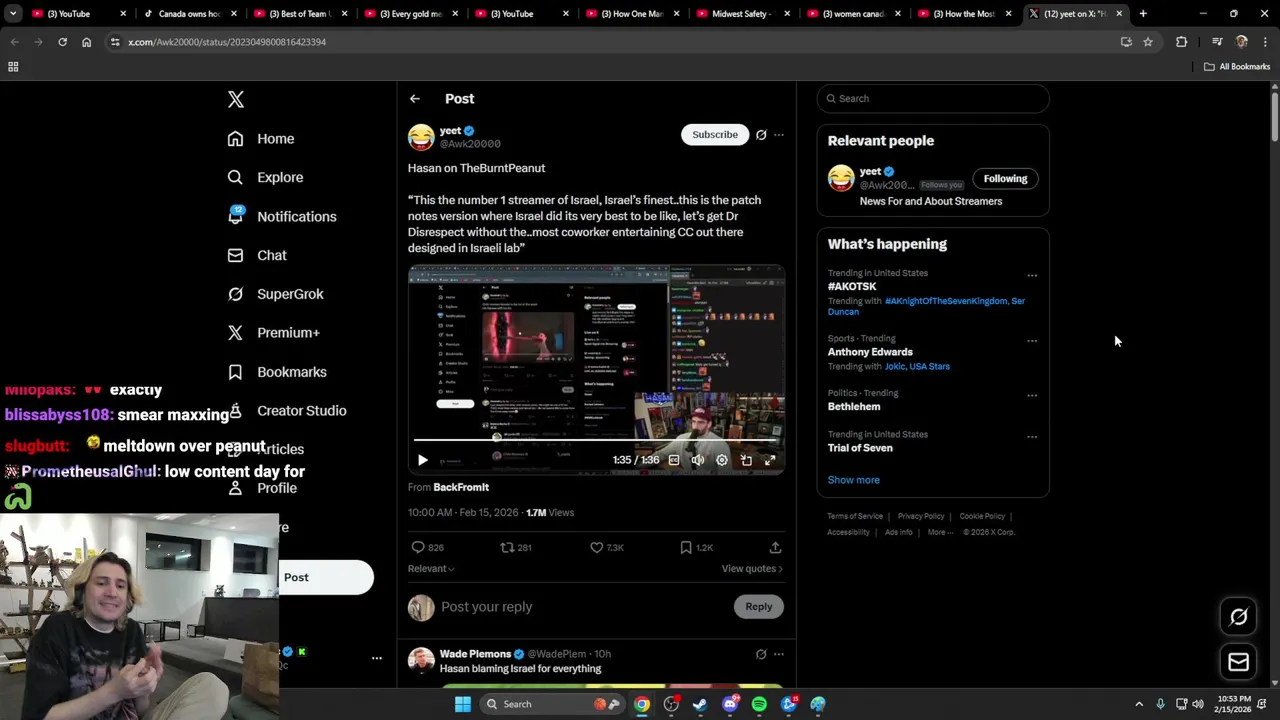Open more options for Bethlehem trend
The image size is (1280, 720).
pos(1032,396)
